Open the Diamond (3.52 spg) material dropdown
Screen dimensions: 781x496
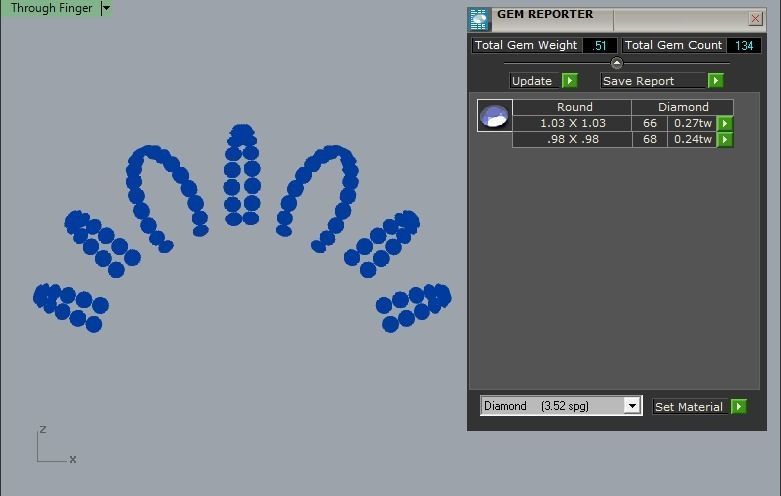pyautogui.click(x=632, y=406)
